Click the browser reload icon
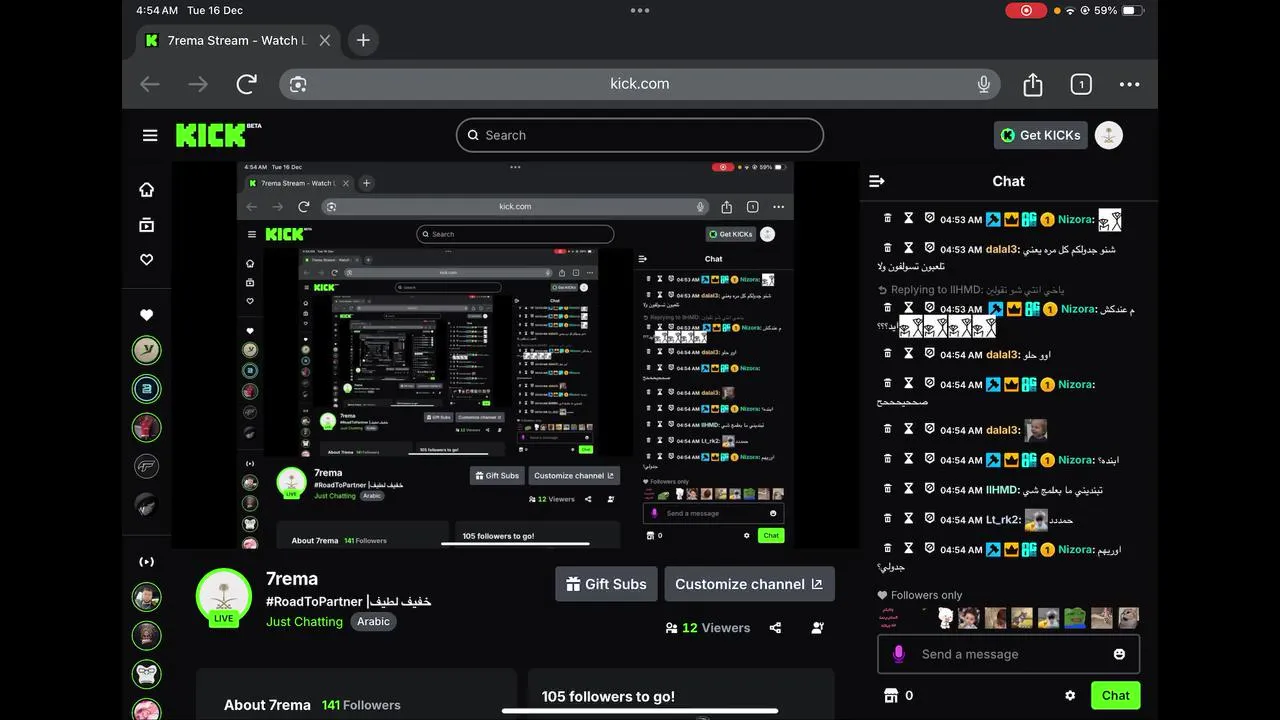Image resolution: width=1280 pixels, height=720 pixels. click(247, 84)
